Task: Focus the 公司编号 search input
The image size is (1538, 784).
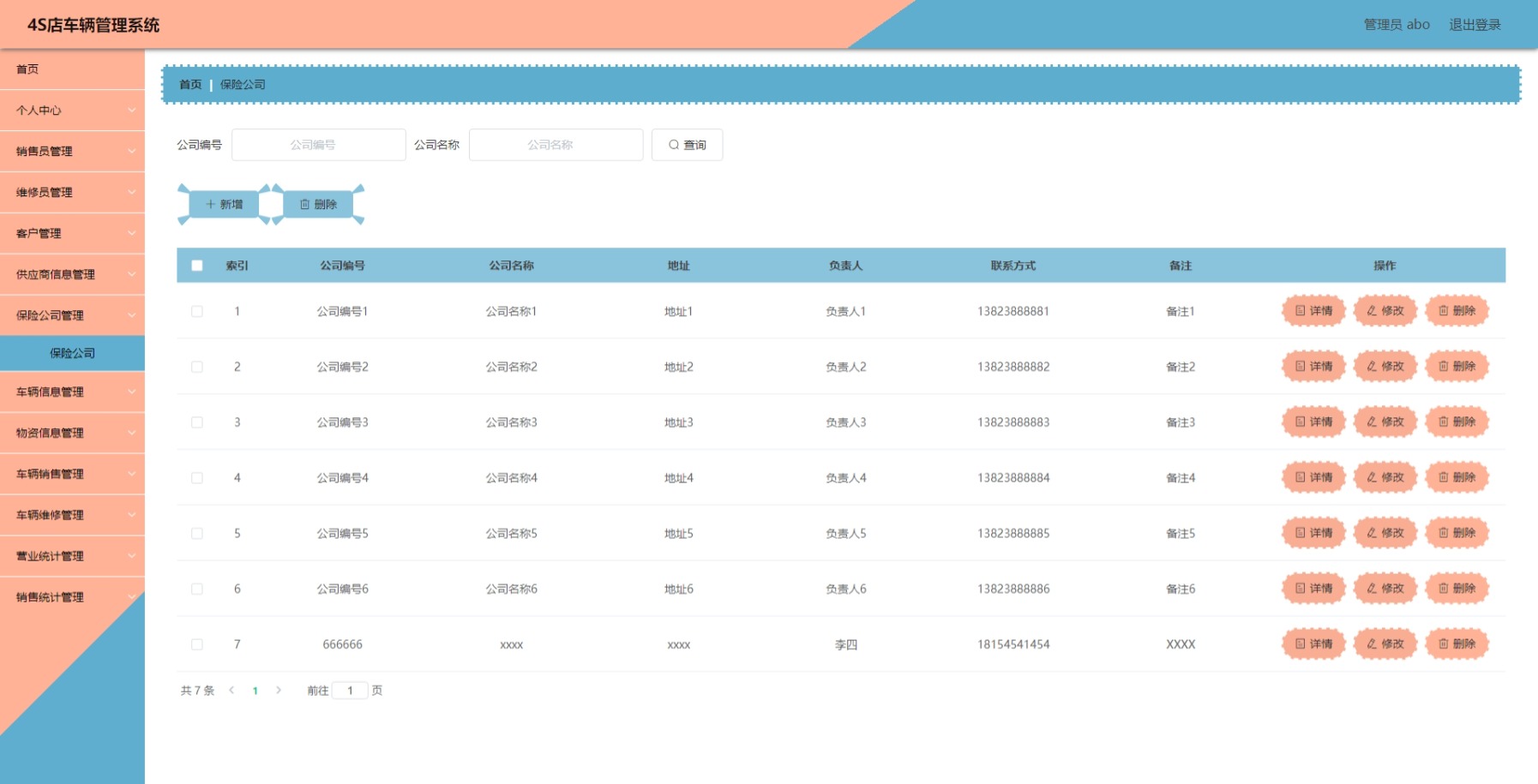Action: (319, 145)
